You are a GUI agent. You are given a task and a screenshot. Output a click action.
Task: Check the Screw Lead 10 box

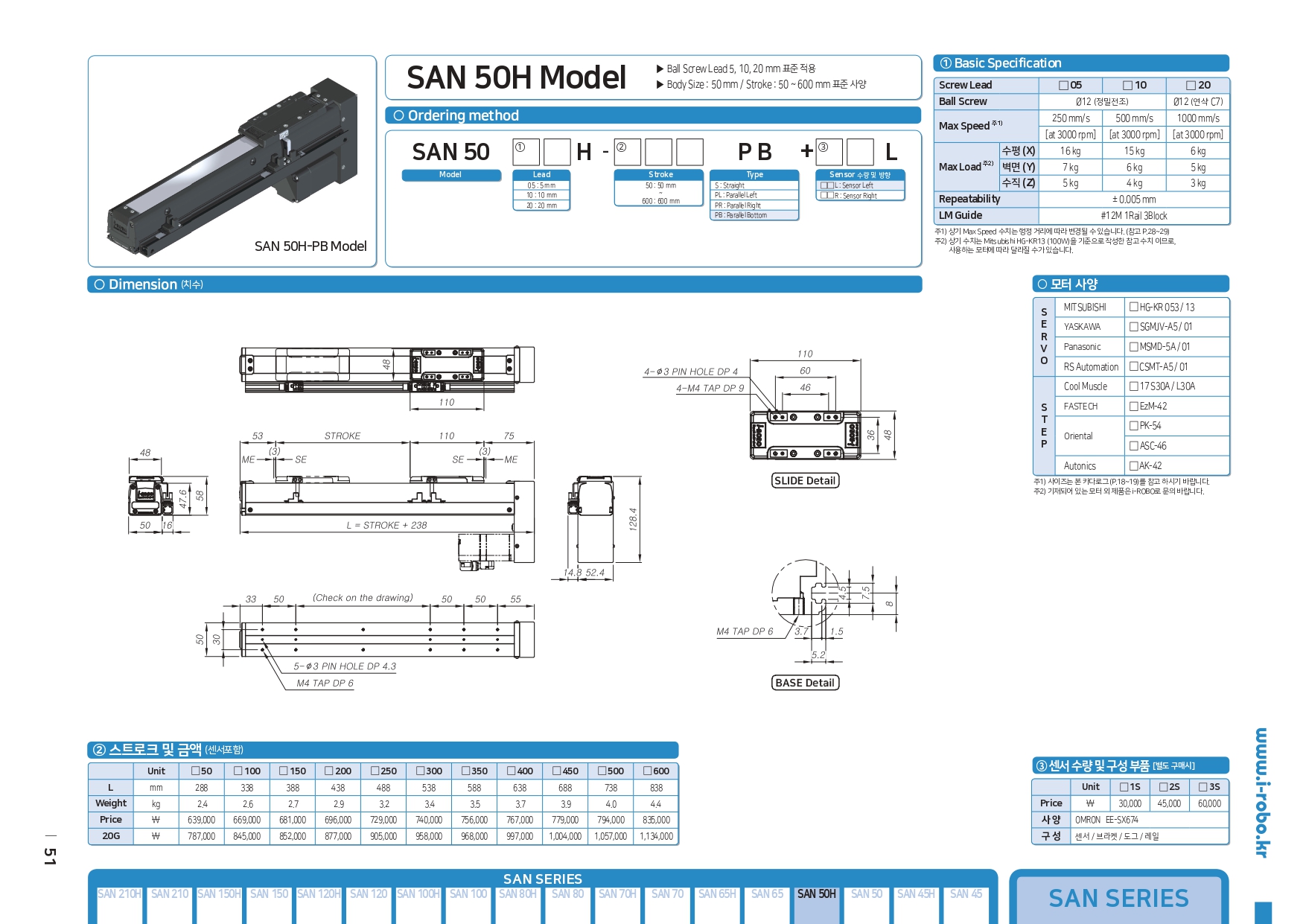[1128, 86]
